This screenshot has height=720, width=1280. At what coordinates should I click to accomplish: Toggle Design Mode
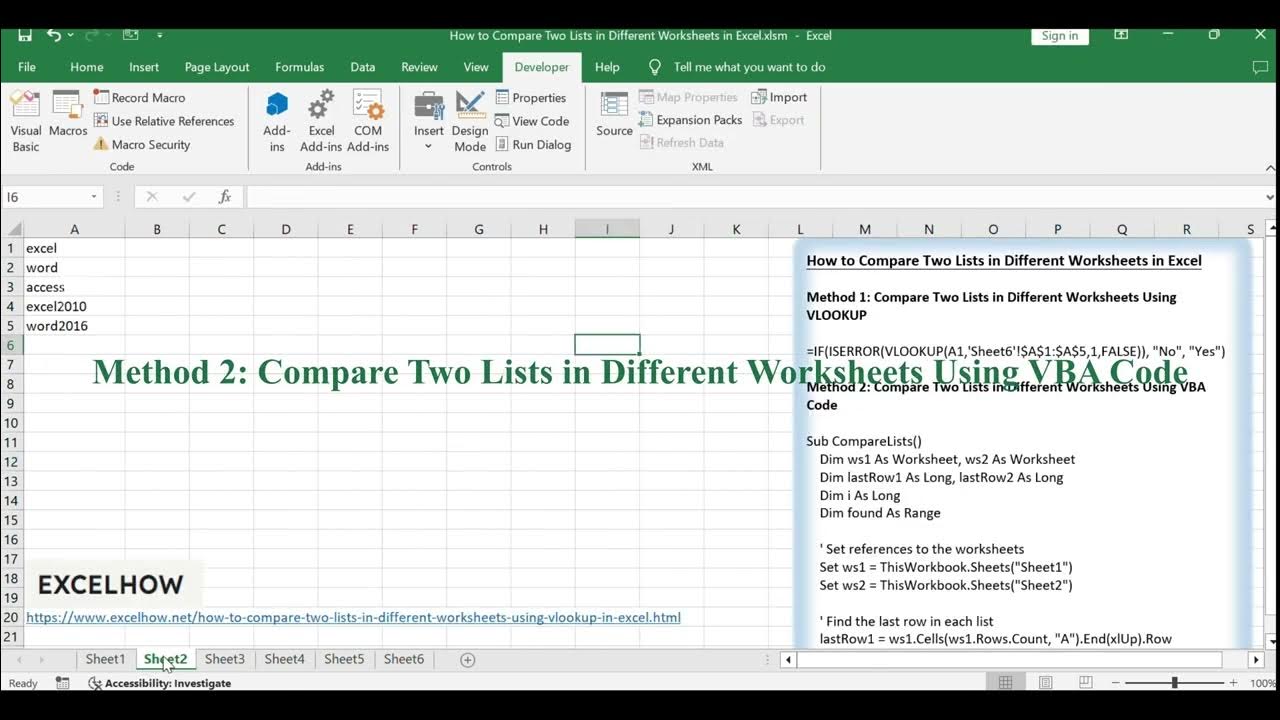[470, 121]
